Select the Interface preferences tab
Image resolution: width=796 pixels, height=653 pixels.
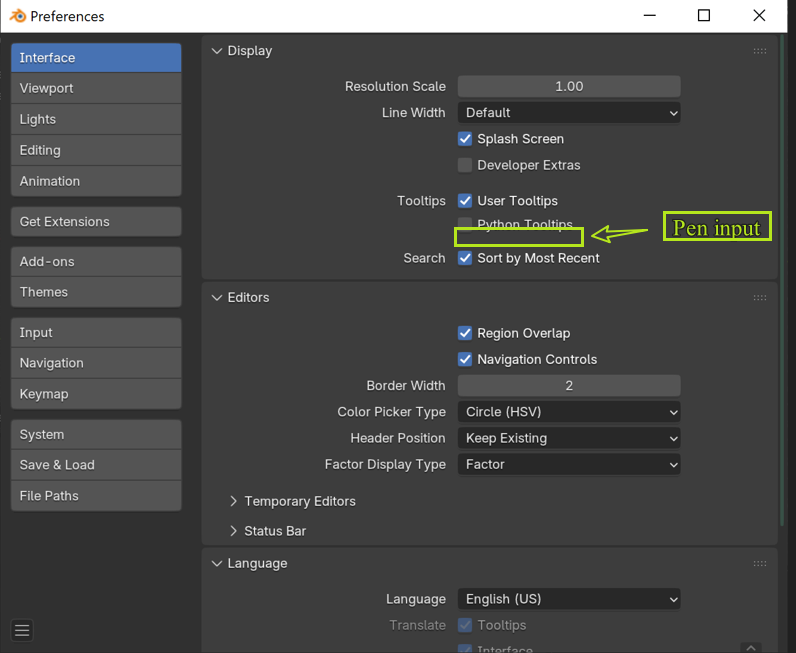pyautogui.click(x=96, y=58)
